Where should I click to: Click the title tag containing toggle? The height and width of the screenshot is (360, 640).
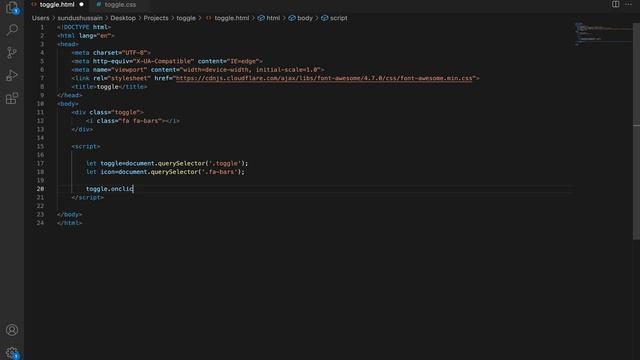(x=109, y=87)
